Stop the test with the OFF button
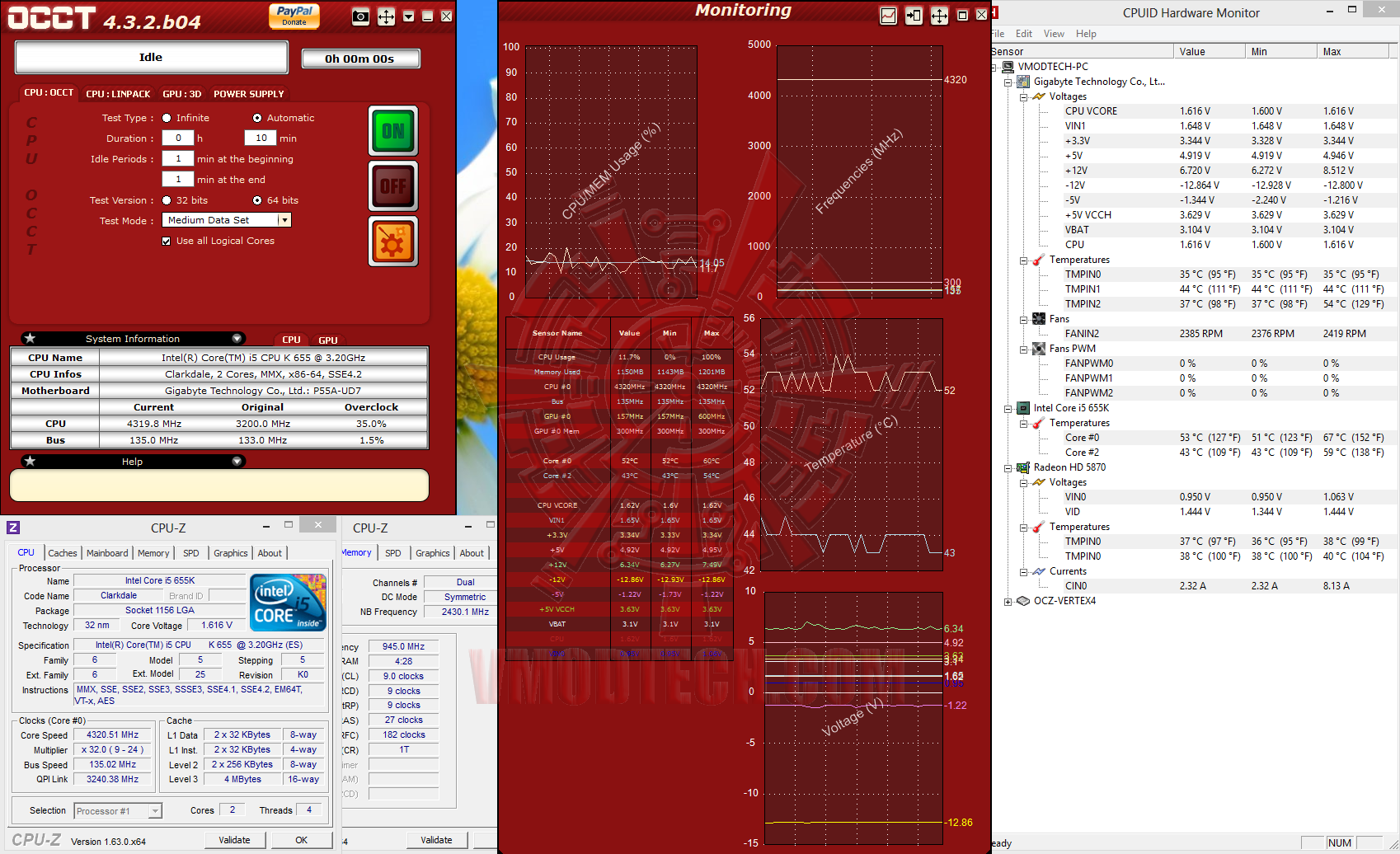 [x=393, y=186]
